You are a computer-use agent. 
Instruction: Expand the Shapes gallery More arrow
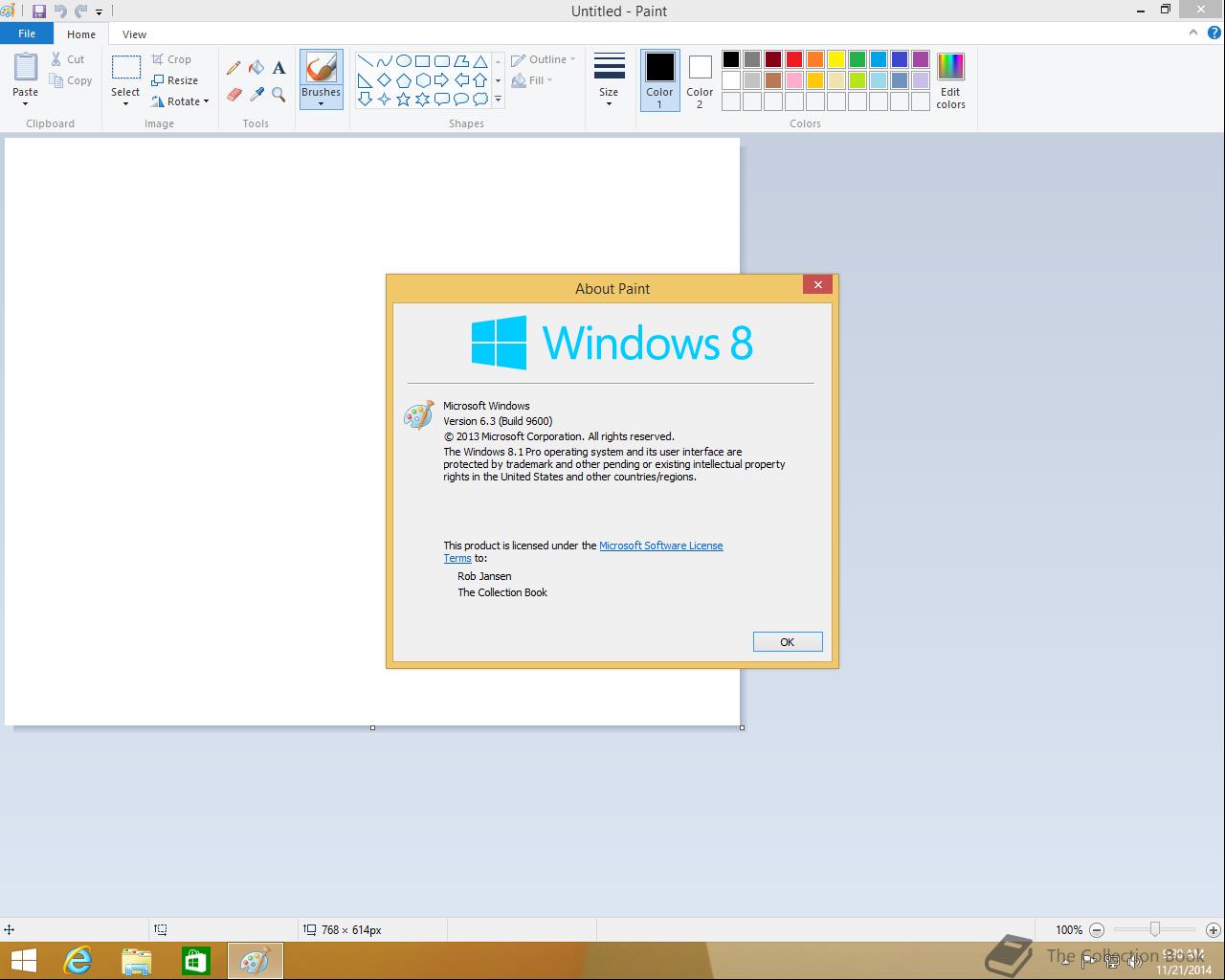[498, 100]
